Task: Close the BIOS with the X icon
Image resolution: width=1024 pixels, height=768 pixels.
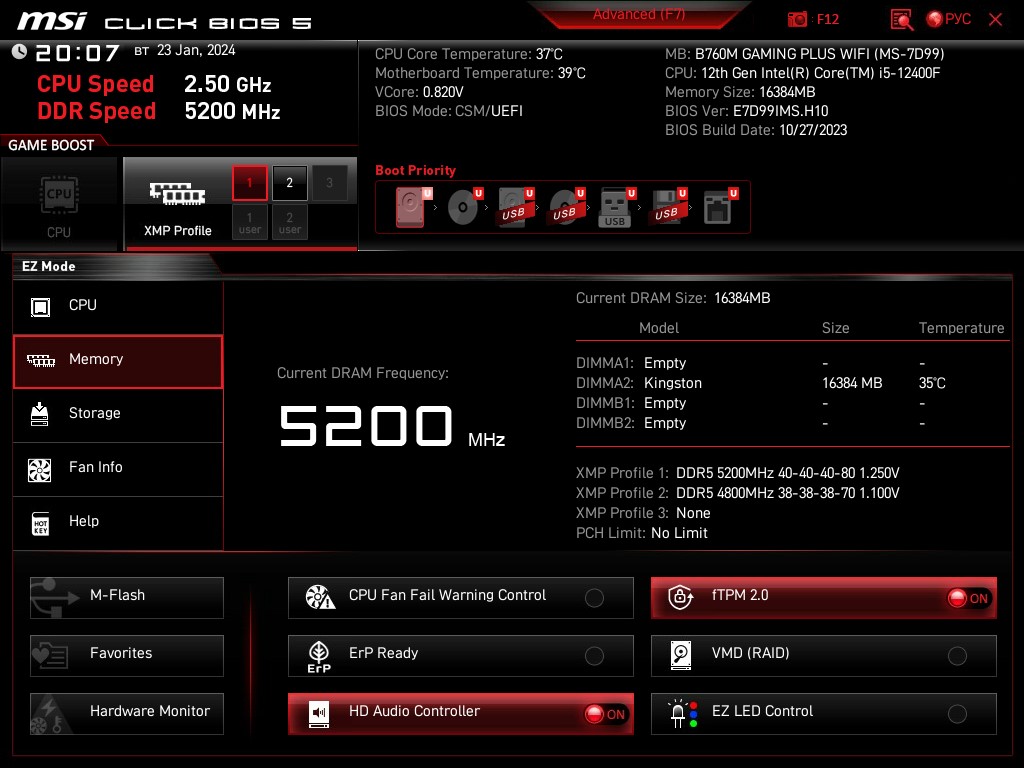Action: tap(995, 19)
